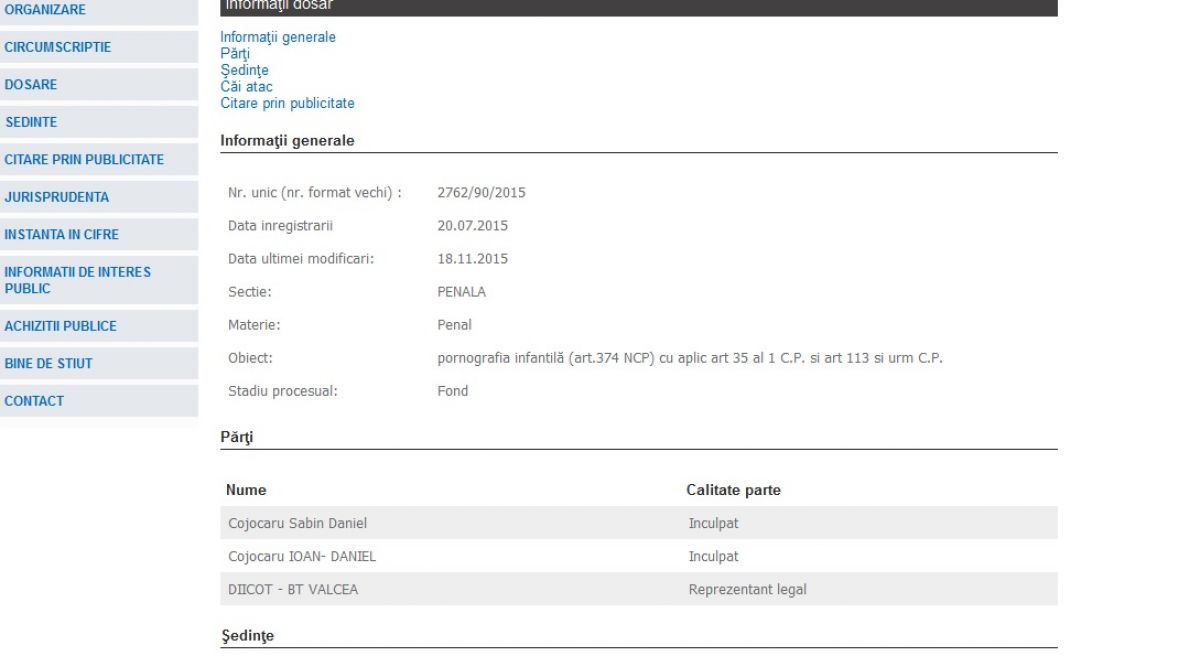Go to the DOSARE section
1200x656 pixels.
pos(31,85)
